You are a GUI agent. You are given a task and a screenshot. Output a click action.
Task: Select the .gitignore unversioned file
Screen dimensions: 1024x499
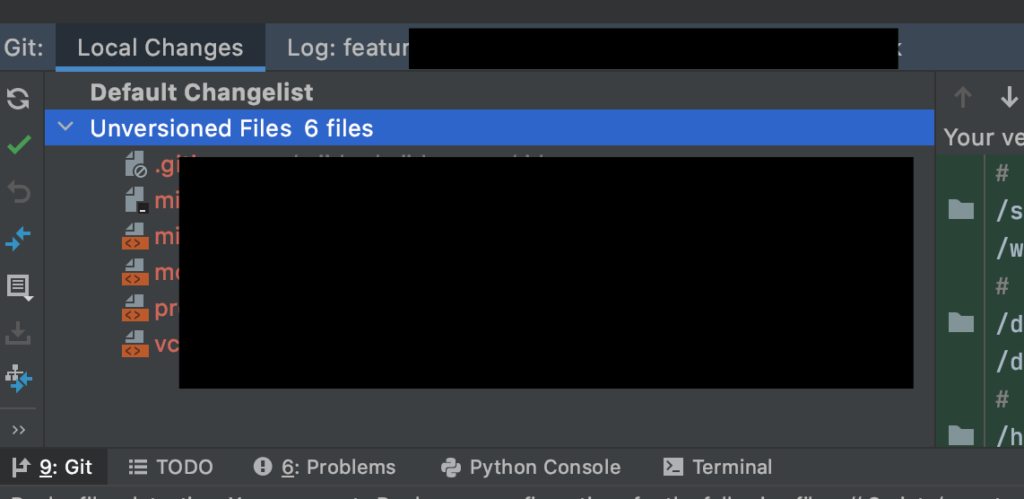click(160, 166)
